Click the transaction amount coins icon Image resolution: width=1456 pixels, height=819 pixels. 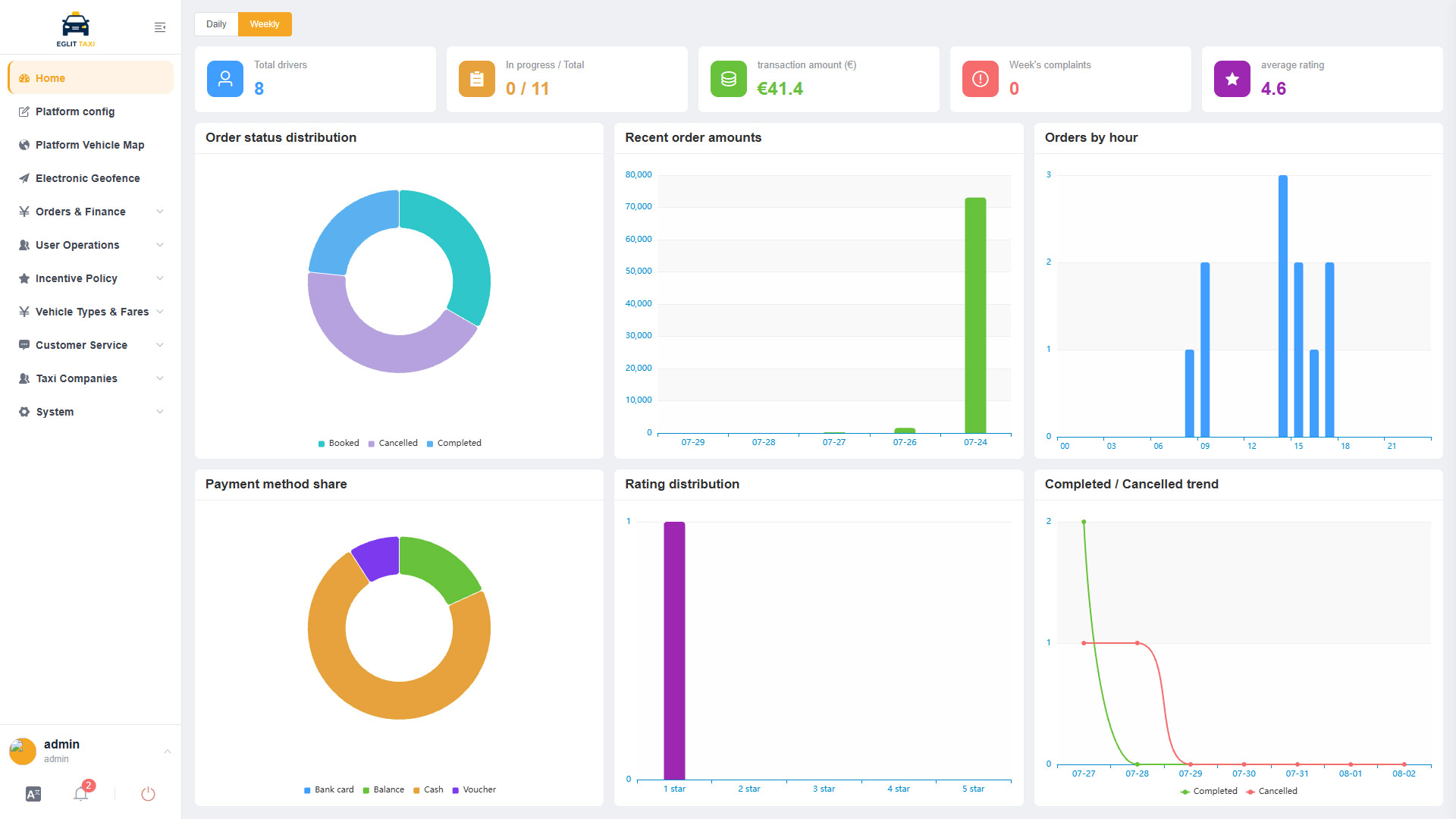[729, 79]
